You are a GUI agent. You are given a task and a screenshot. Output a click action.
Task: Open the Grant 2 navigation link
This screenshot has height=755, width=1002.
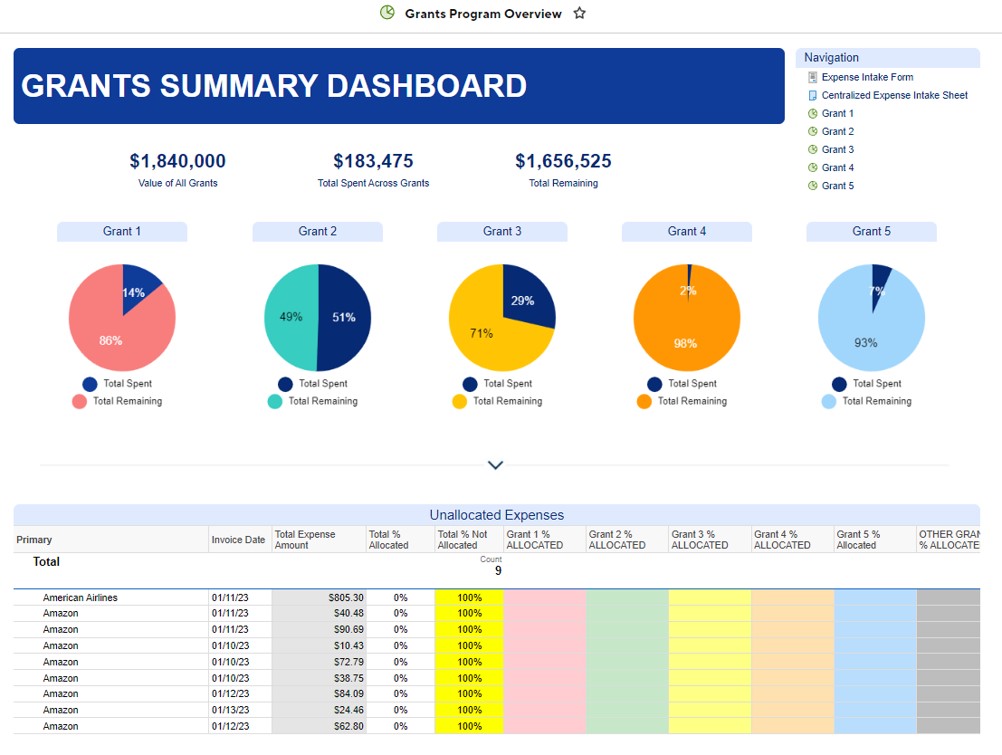[837, 132]
